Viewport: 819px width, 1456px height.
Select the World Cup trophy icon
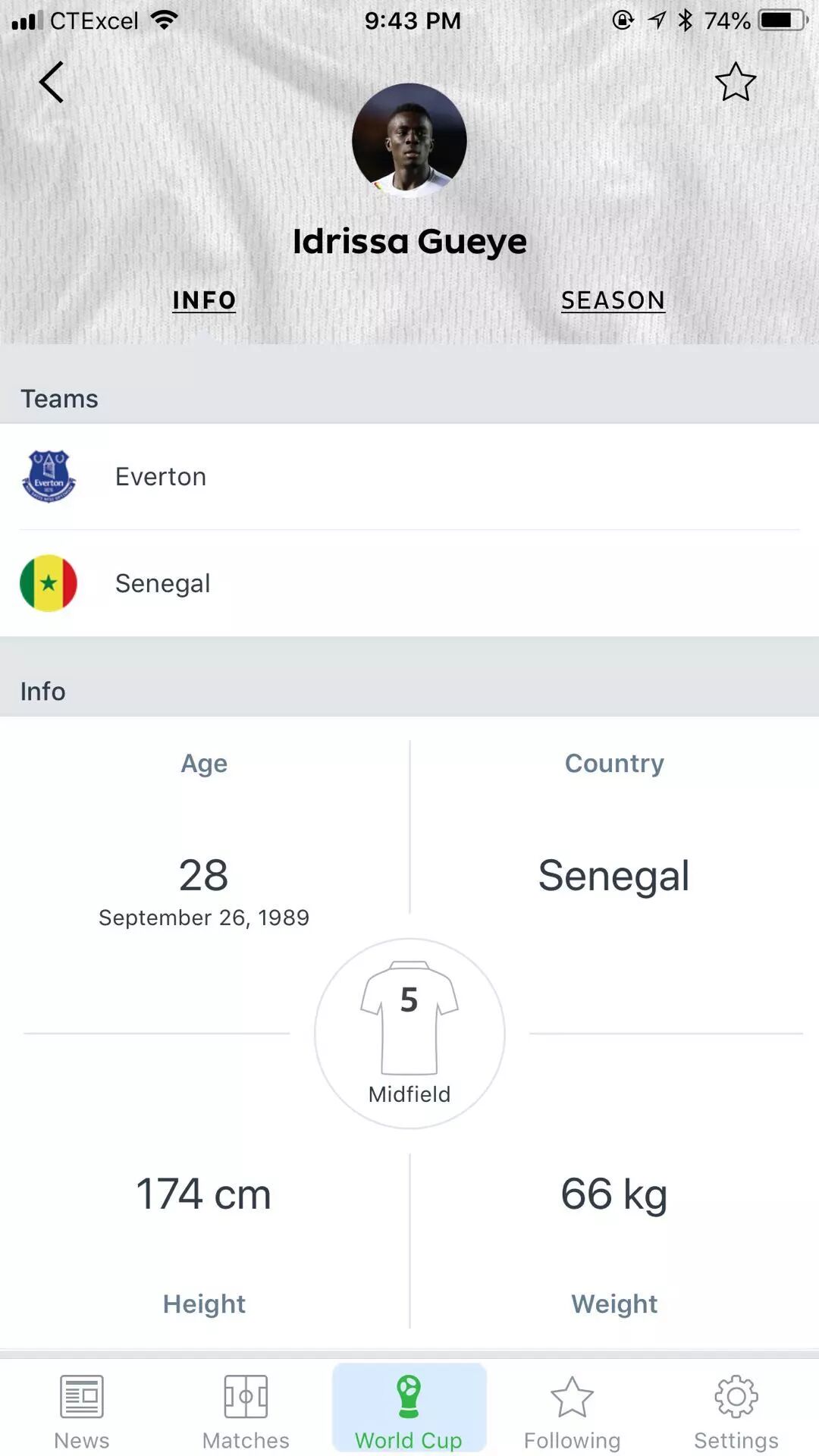tap(409, 1396)
